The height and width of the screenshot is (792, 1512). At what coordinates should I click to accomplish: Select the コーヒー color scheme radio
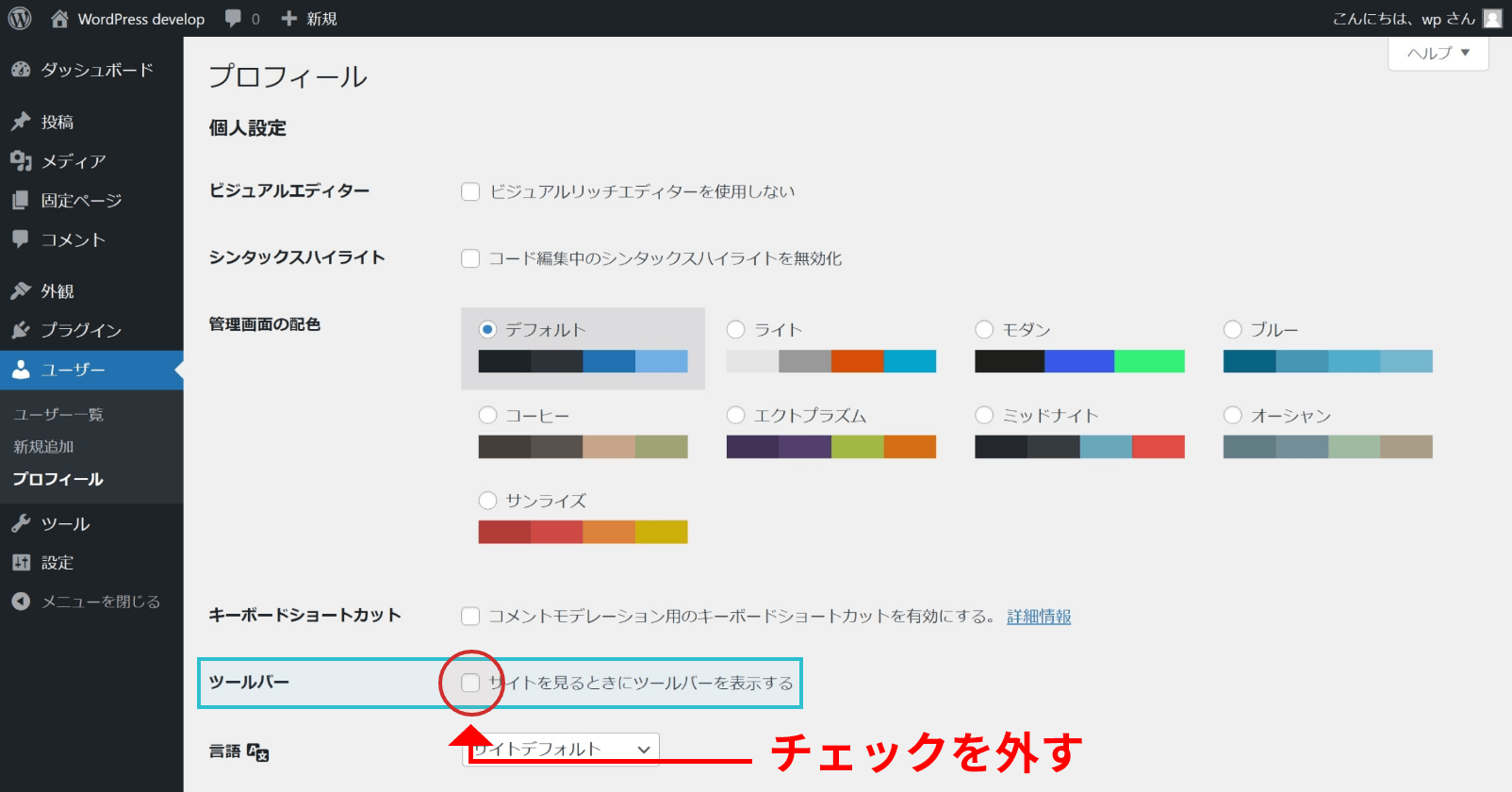click(487, 415)
